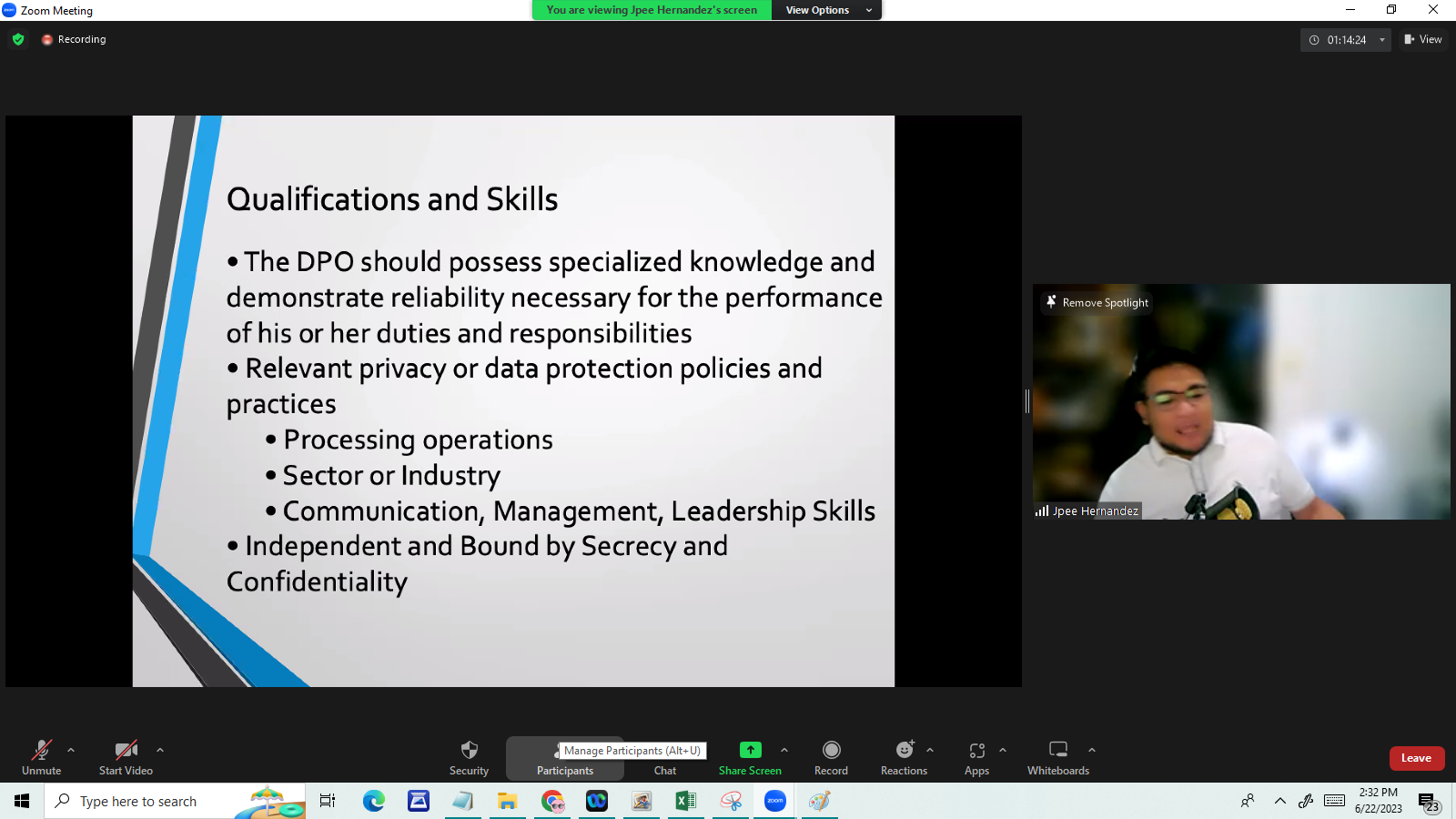The height and width of the screenshot is (819, 1456).
Task: Expand video options arrow beside Start Video
Action: pos(160,750)
